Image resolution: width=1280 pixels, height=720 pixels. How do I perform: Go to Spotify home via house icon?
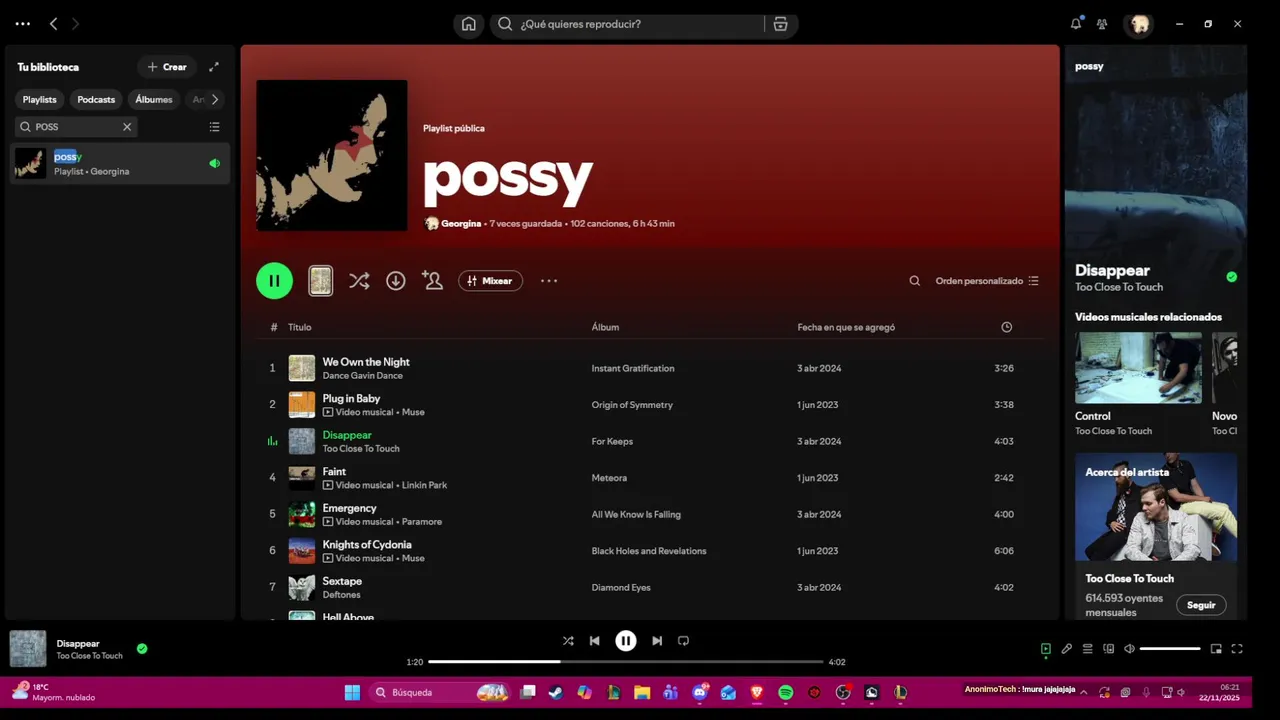(468, 24)
